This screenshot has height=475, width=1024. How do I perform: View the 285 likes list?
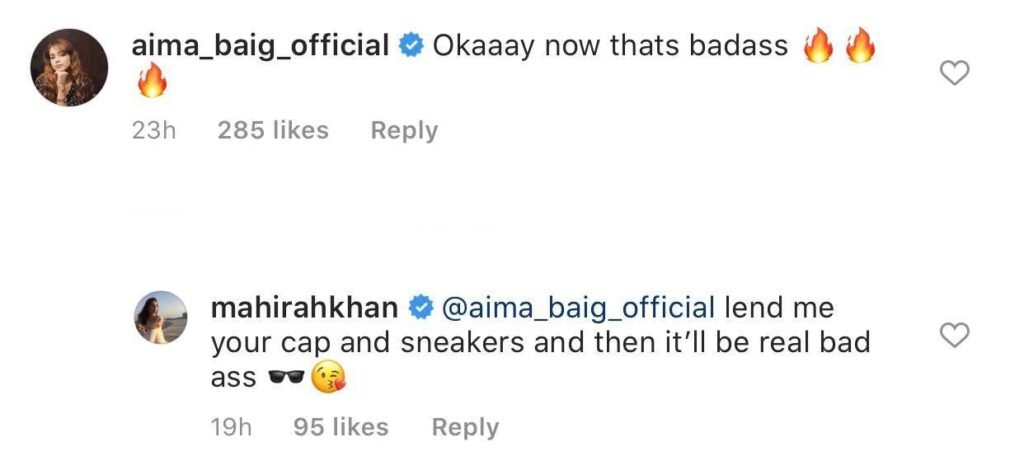click(x=273, y=130)
